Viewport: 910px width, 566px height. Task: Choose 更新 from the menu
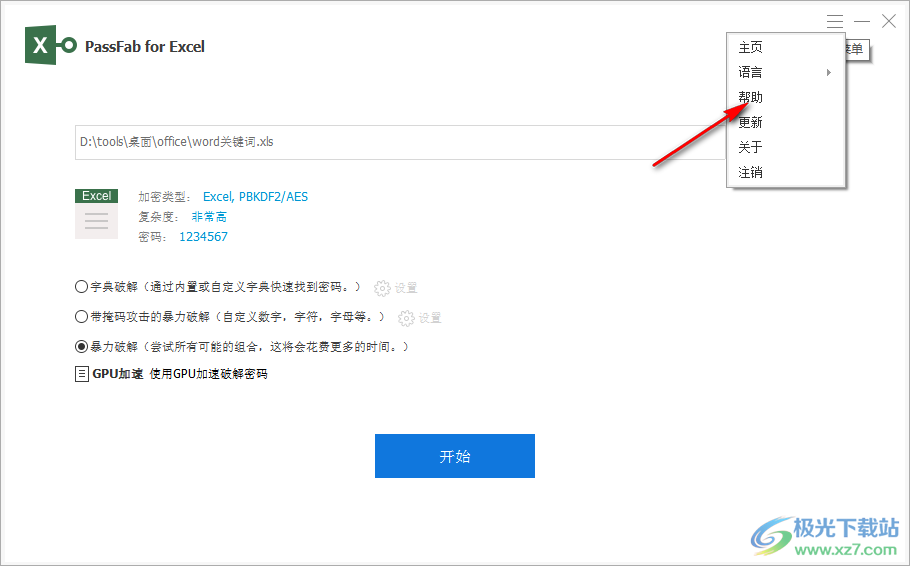[x=786, y=122]
